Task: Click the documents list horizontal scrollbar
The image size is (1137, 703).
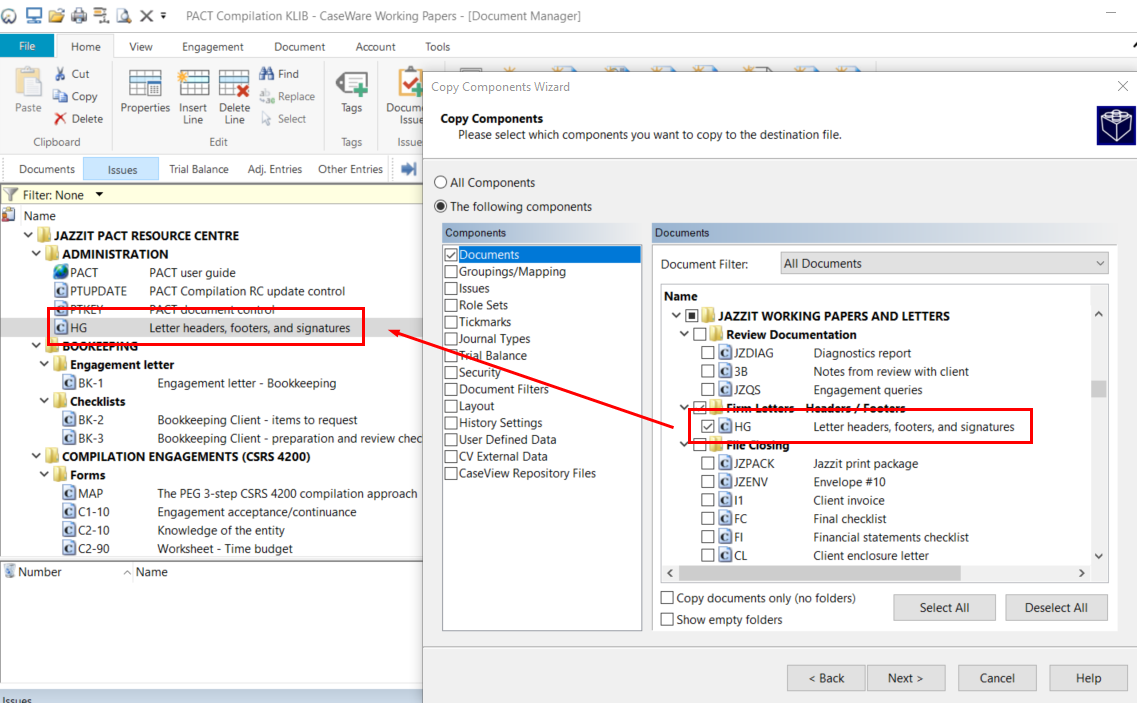Action: click(x=819, y=573)
